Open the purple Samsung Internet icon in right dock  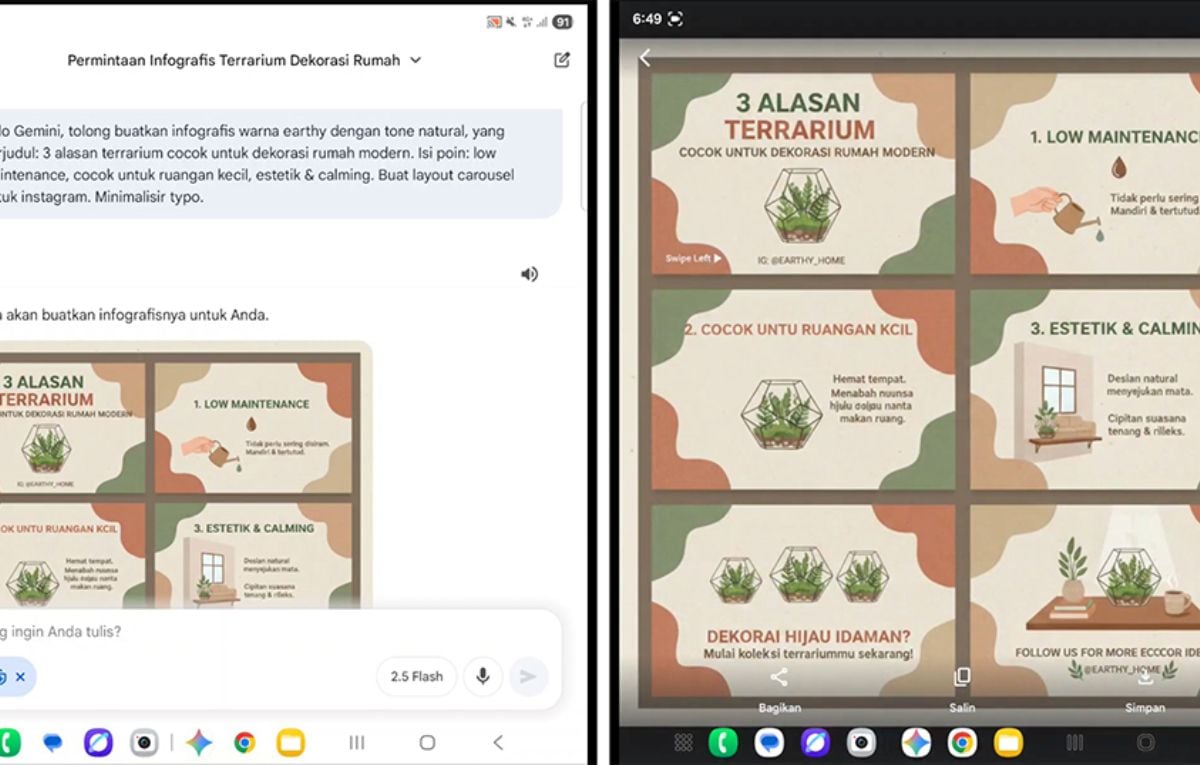click(815, 742)
